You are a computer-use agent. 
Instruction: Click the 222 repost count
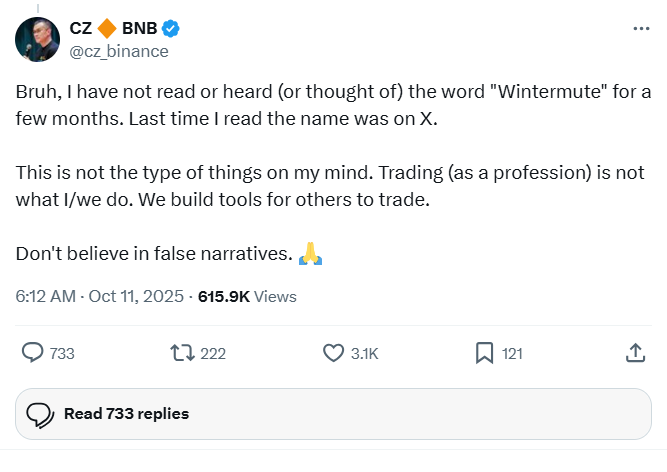(213, 354)
